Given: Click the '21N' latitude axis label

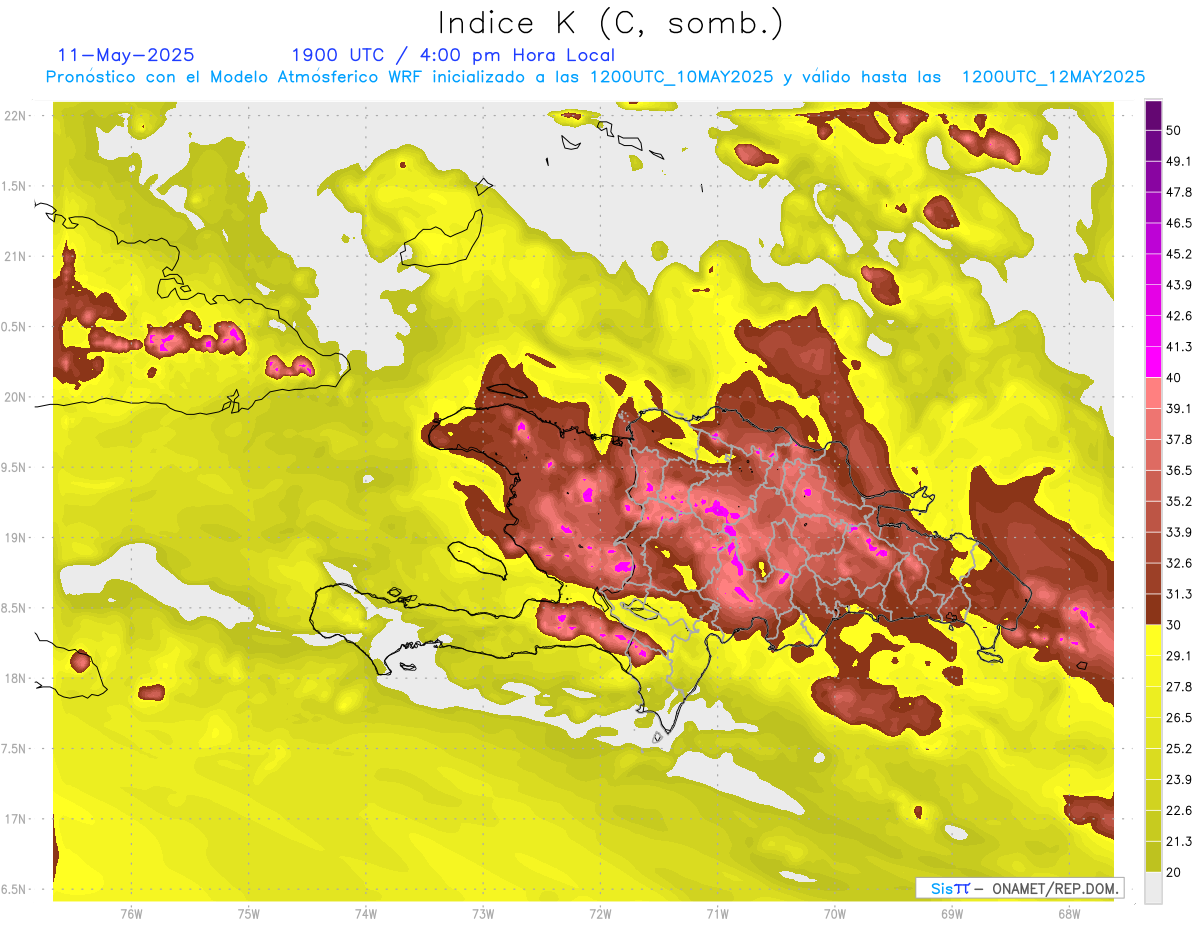Looking at the screenshot, I should click(17, 257).
